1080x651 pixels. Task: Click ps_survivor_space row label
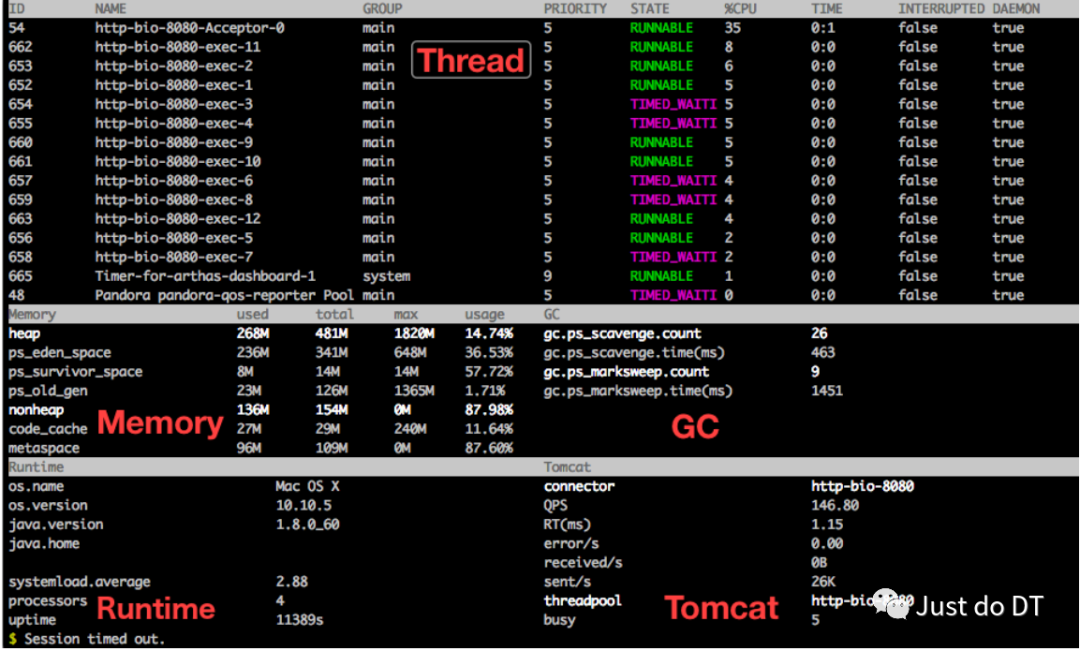click(75, 372)
